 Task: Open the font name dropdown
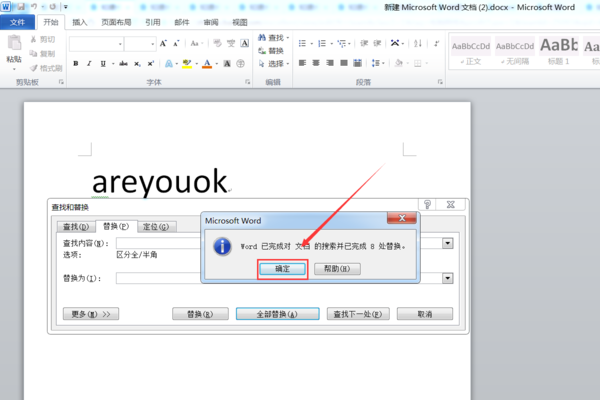click(x=120, y=44)
